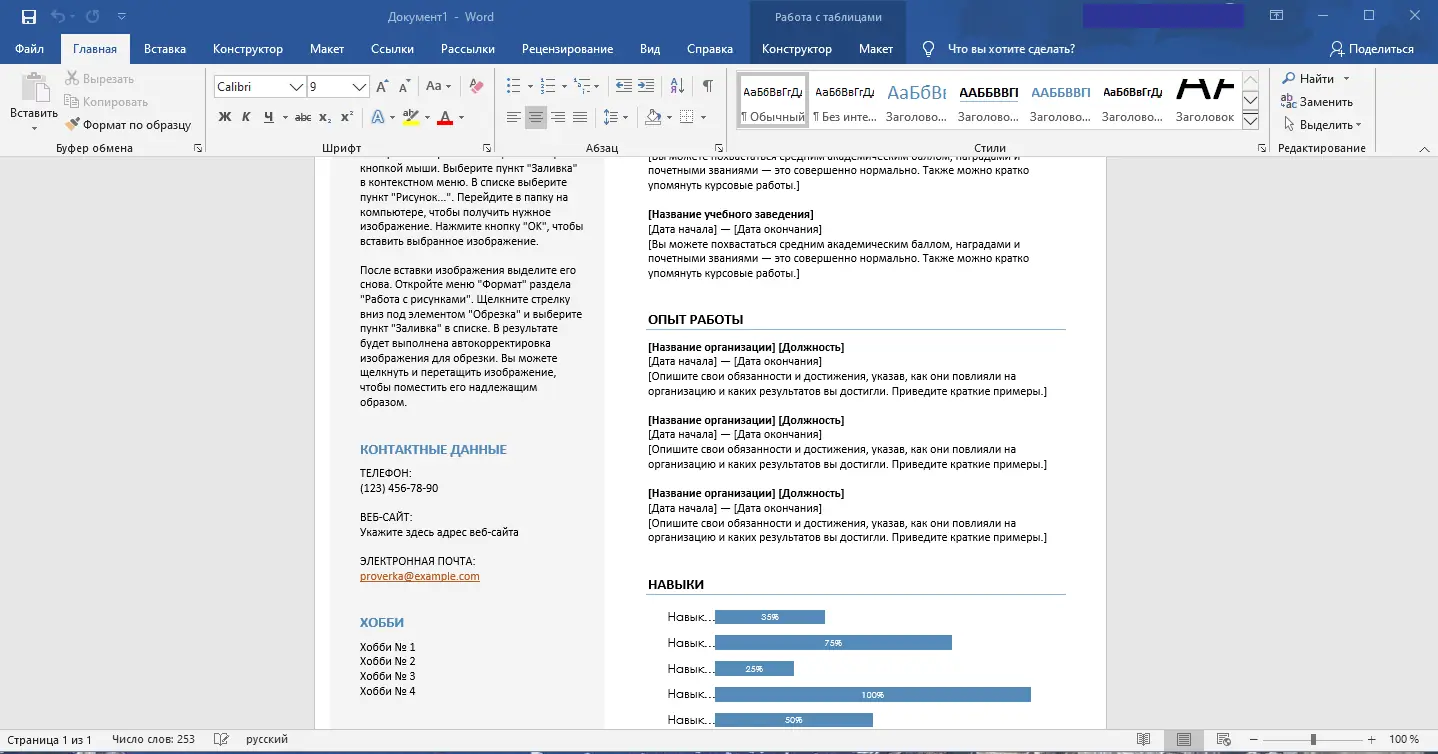Open the Styles (Стили) pane launcher
The image size is (1438, 754).
pyautogui.click(x=1261, y=148)
